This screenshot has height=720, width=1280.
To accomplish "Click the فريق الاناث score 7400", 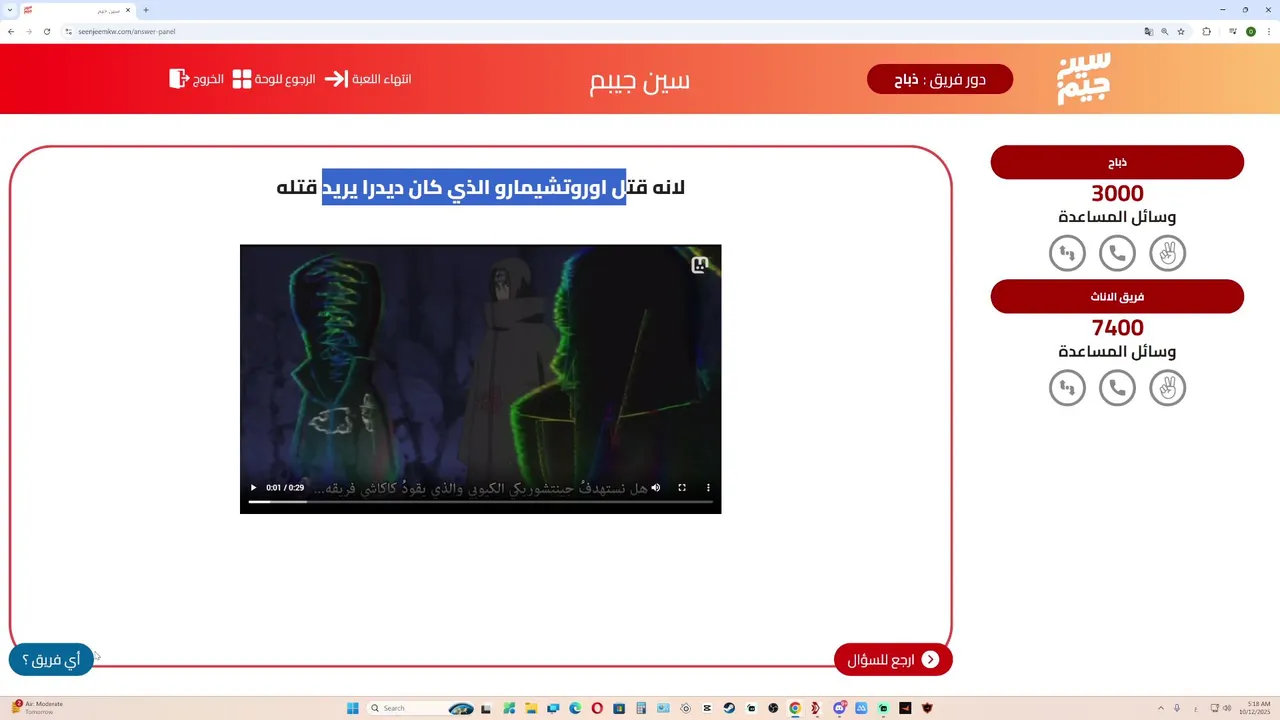I will (1117, 328).
